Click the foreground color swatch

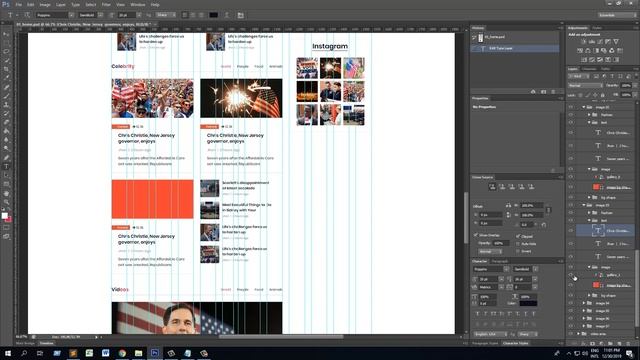(x=4, y=216)
